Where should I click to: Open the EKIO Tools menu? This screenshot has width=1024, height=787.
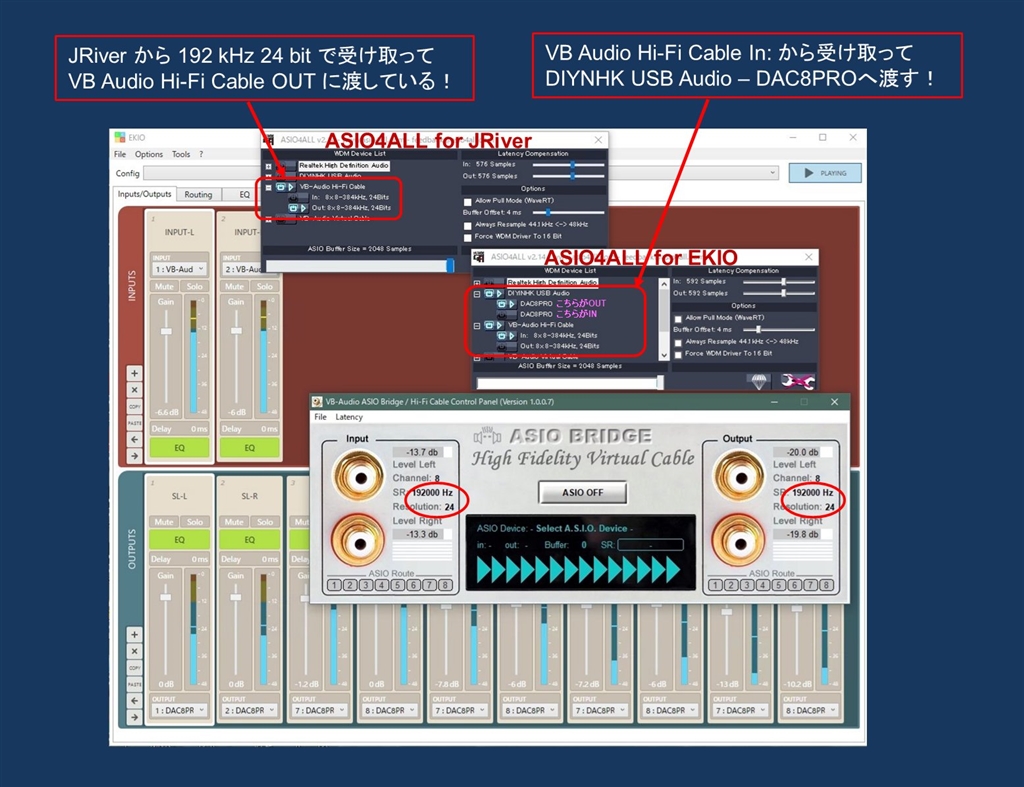[x=181, y=154]
